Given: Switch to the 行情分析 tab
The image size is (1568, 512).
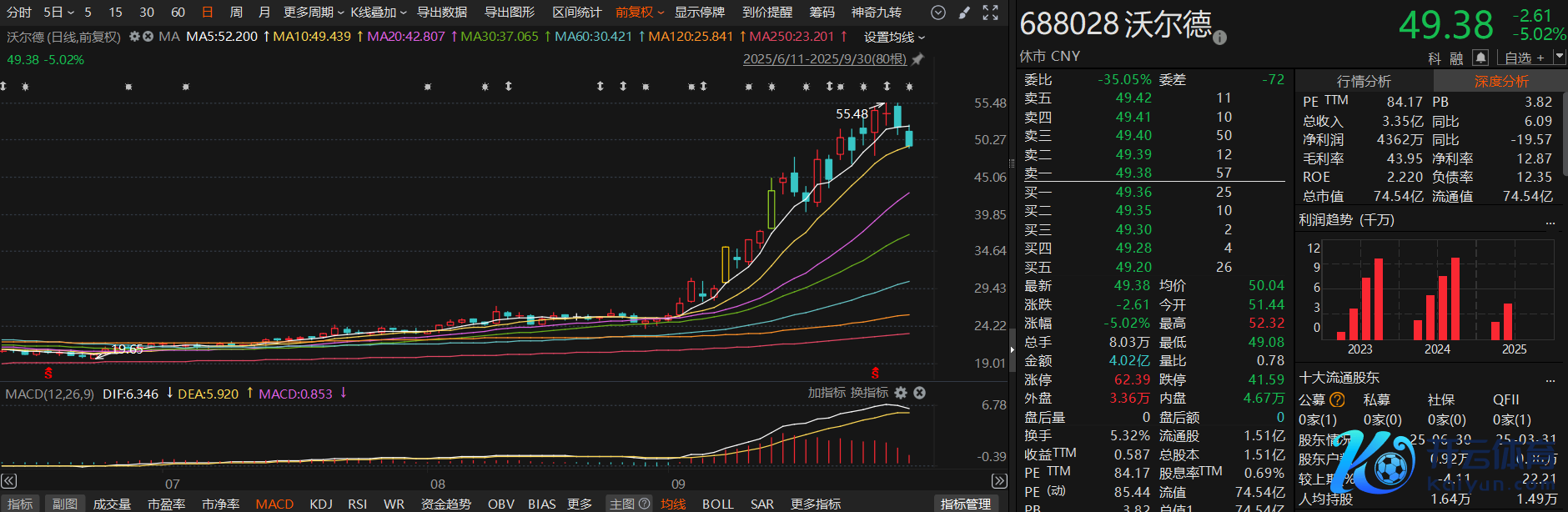Looking at the screenshot, I should tap(1364, 81).
